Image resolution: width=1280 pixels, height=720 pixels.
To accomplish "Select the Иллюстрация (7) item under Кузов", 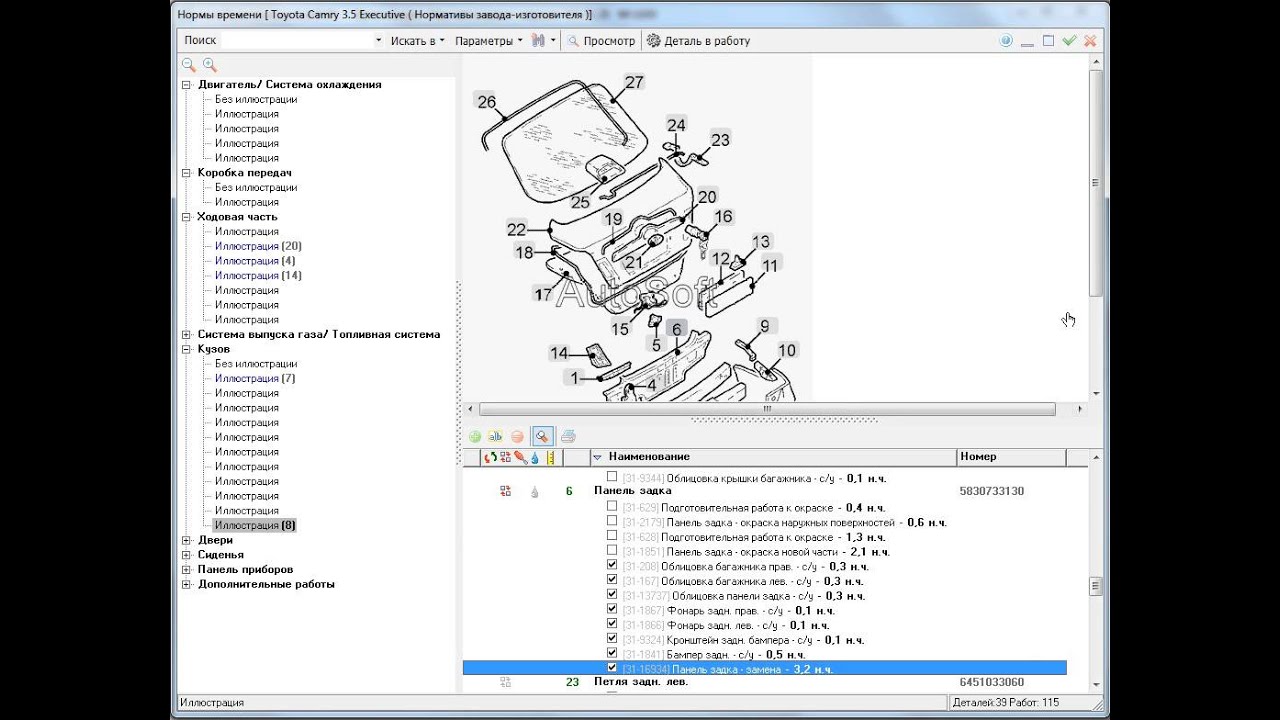I will (255, 379).
